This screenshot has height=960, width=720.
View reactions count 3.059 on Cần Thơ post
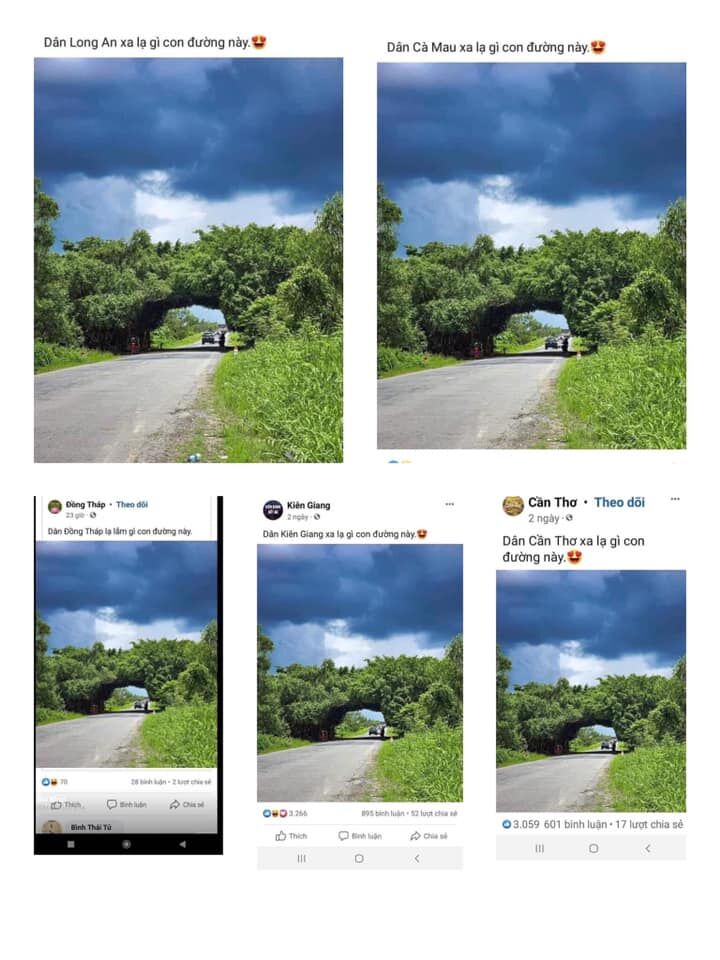tap(521, 825)
